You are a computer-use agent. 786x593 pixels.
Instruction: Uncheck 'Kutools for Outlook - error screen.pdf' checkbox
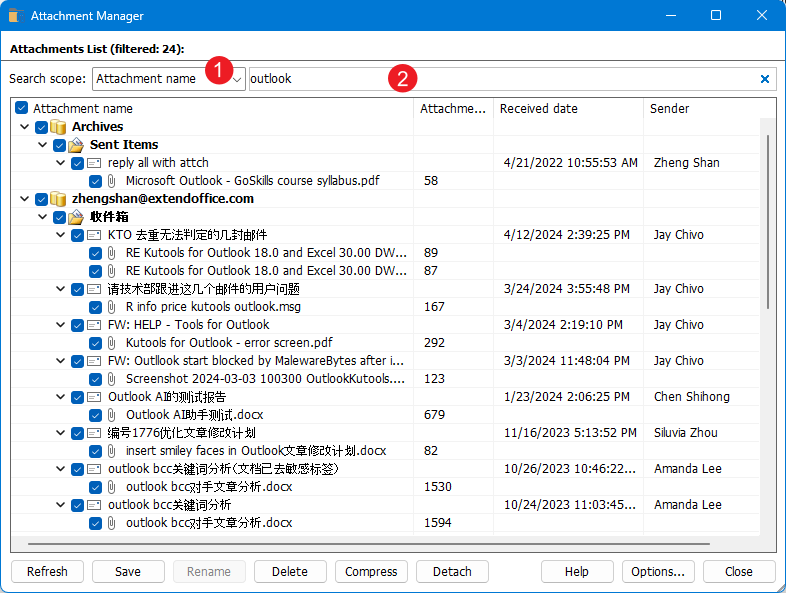[x=95, y=343]
